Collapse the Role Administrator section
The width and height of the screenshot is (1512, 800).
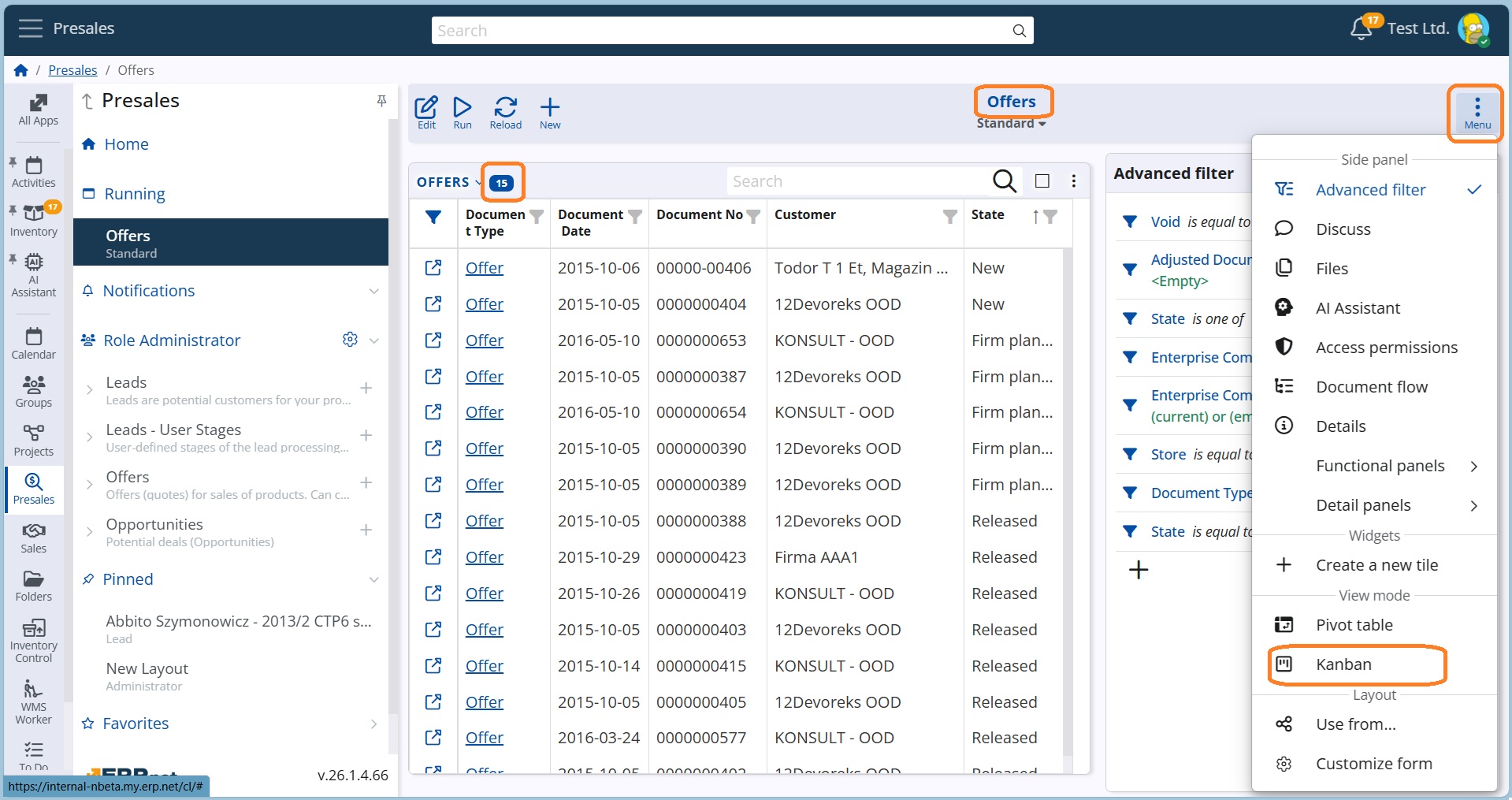tap(374, 340)
